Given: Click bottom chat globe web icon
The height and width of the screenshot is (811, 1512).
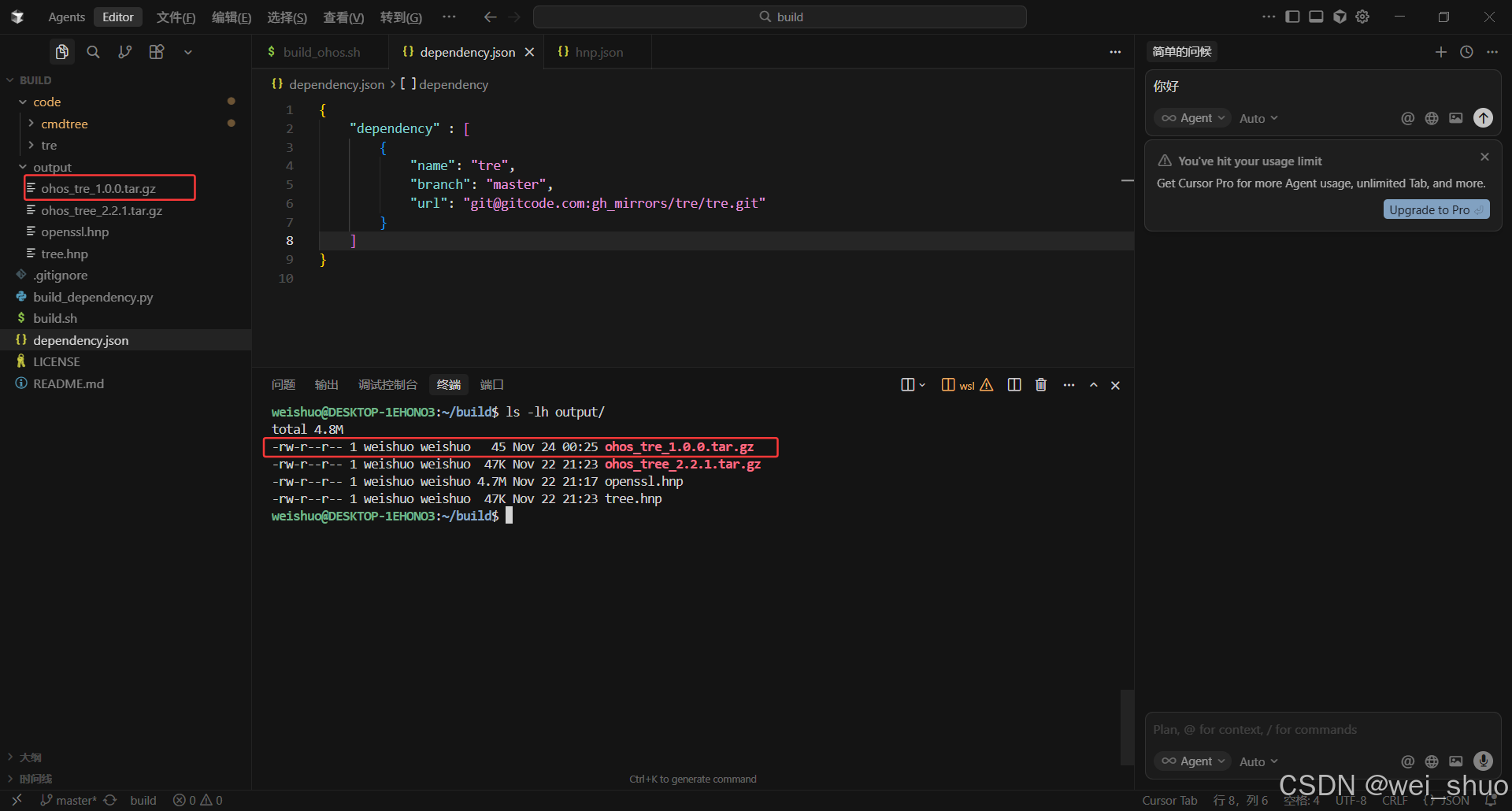Looking at the screenshot, I should pyautogui.click(x=1432, y=761).
